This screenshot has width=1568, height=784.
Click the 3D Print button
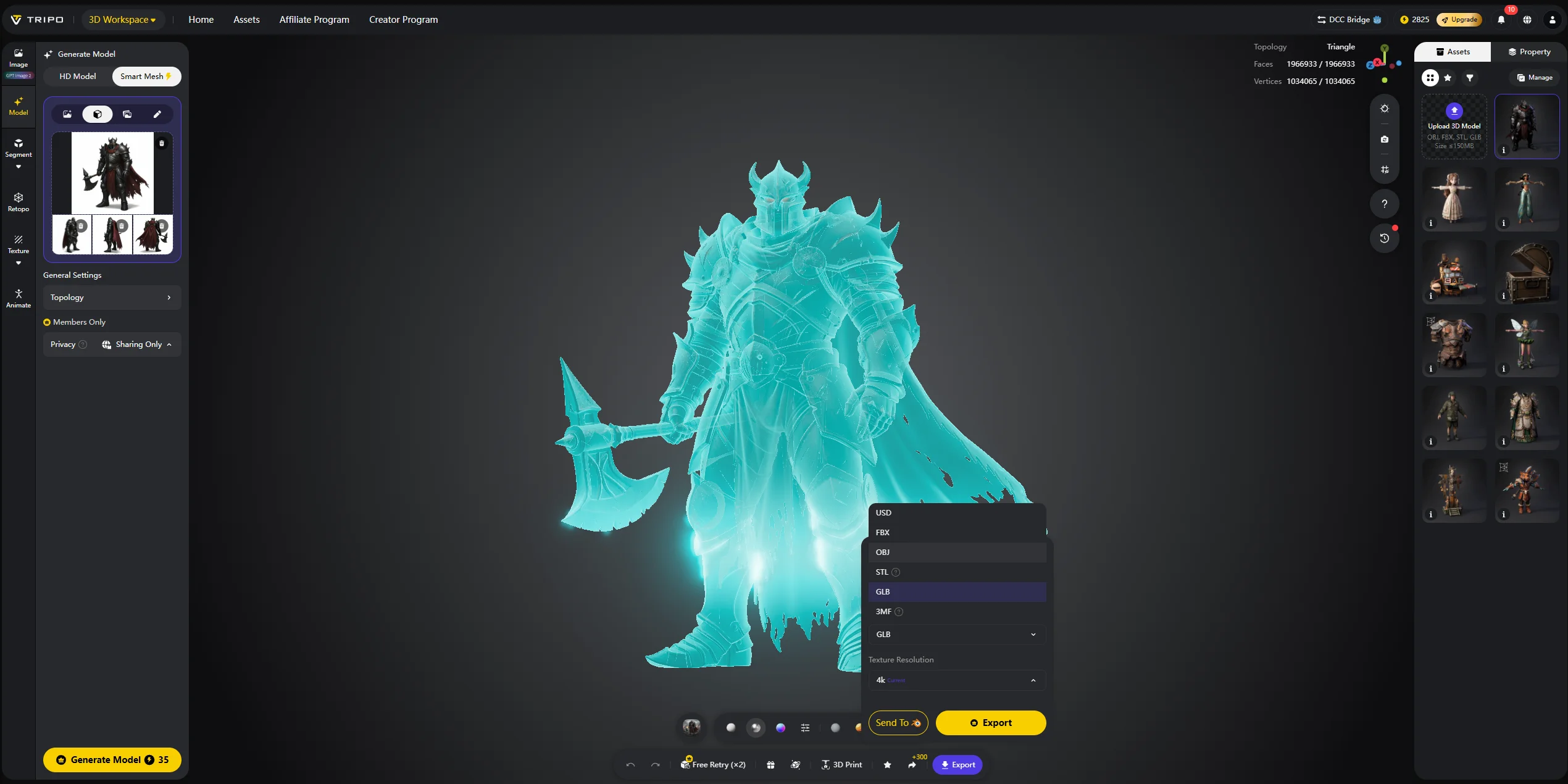pos(841,765)
